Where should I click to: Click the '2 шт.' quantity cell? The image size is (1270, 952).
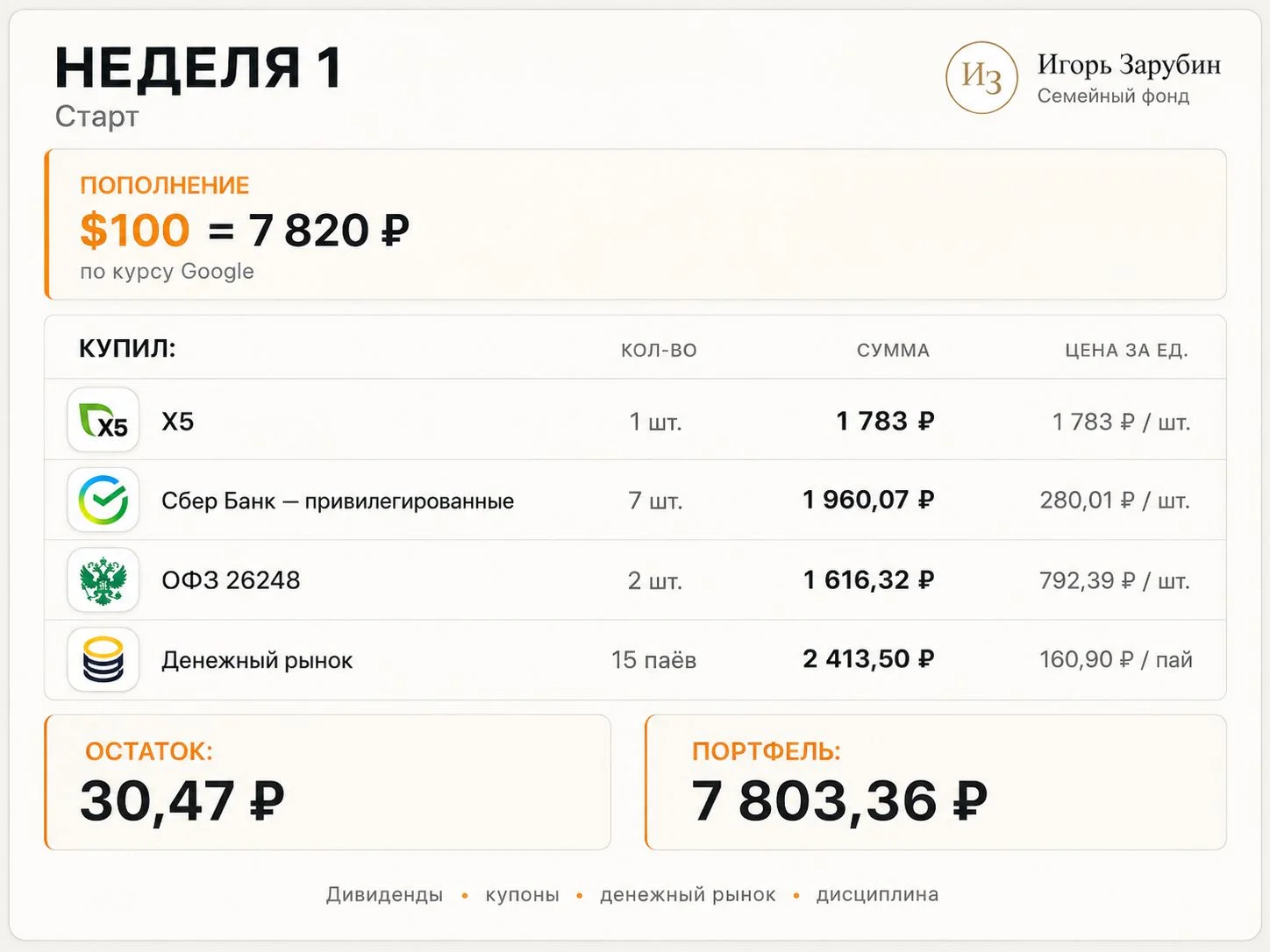655,580
